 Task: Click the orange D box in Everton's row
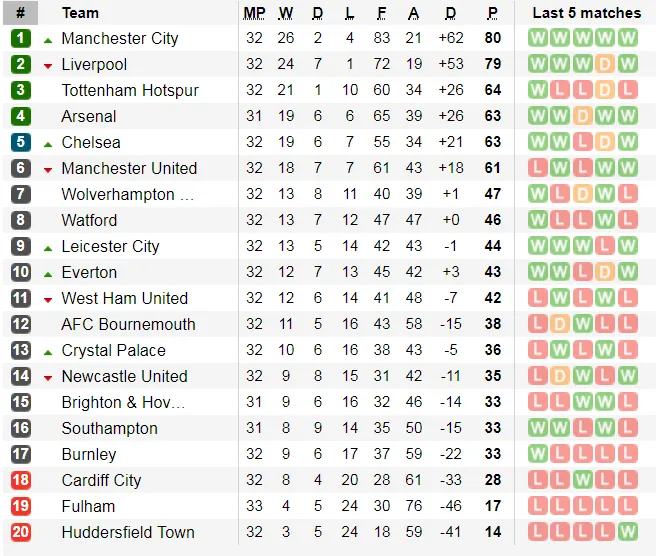pos(605,272)
